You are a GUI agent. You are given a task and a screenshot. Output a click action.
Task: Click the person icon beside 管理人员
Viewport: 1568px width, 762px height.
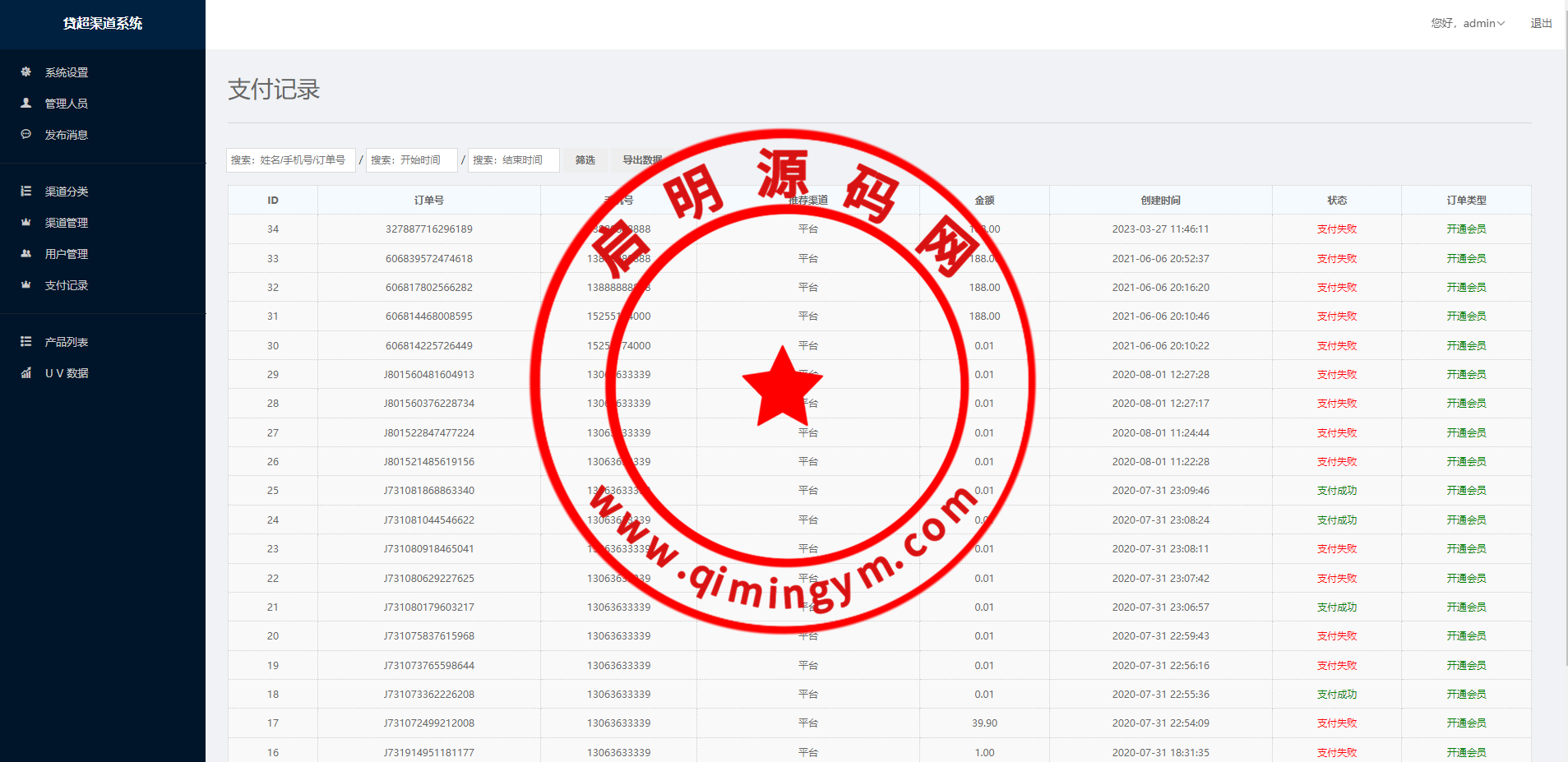click(26, 104)
